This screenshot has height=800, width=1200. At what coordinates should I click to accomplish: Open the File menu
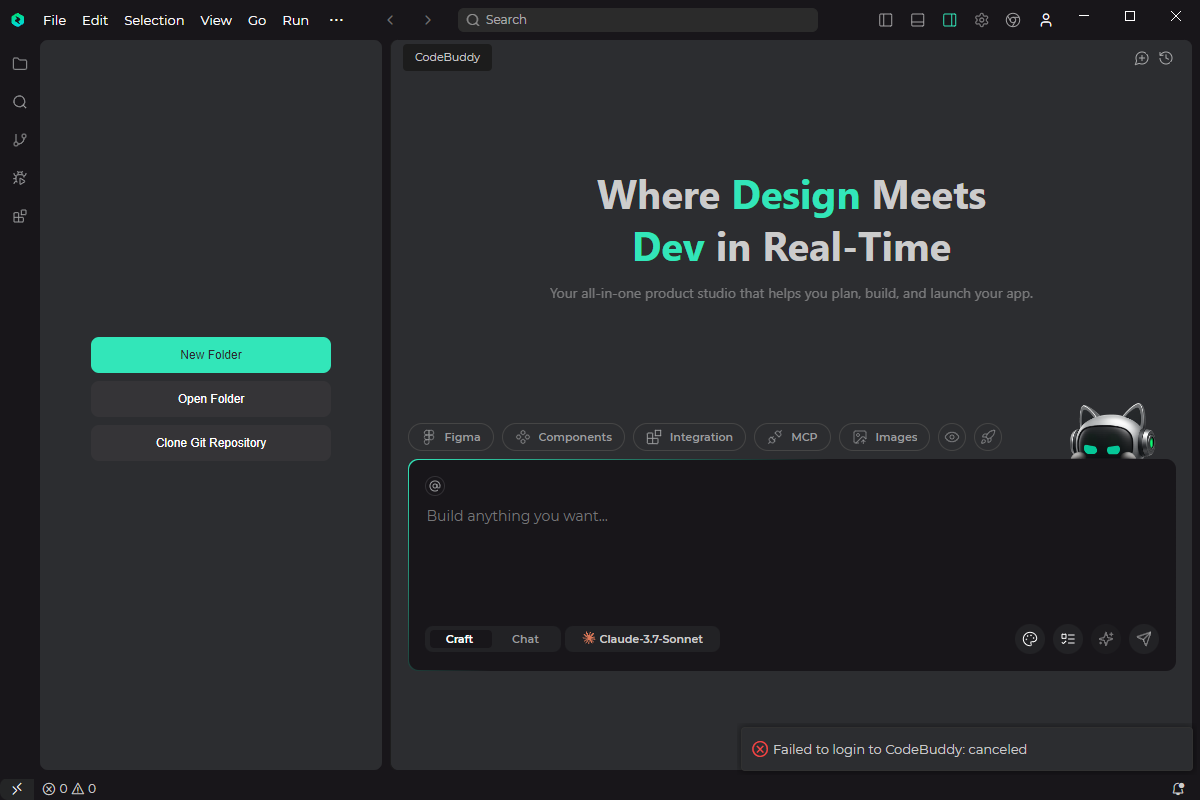click(x=55, y=20)
